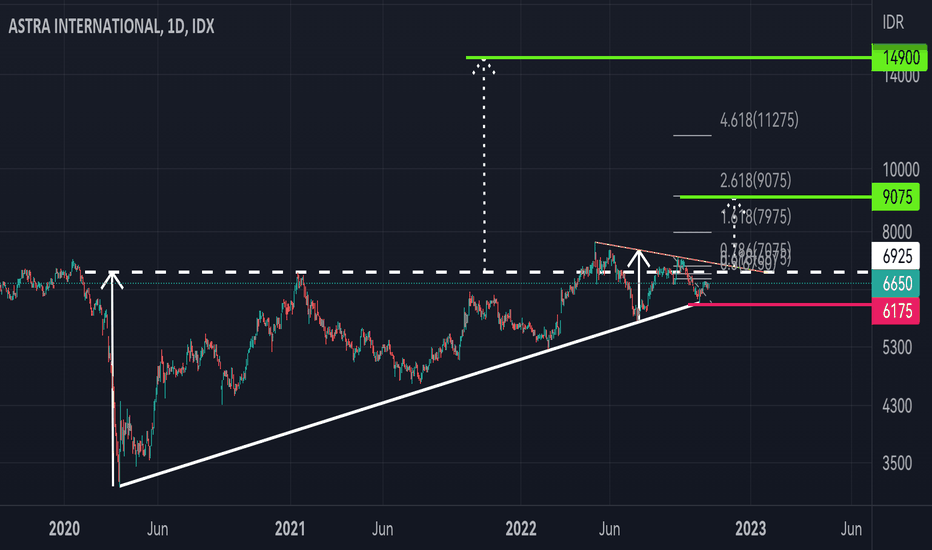The width and height of the screenshot is (932, 550).
Task: Click the 2023 label on time axis
Action: pos(751,529)
